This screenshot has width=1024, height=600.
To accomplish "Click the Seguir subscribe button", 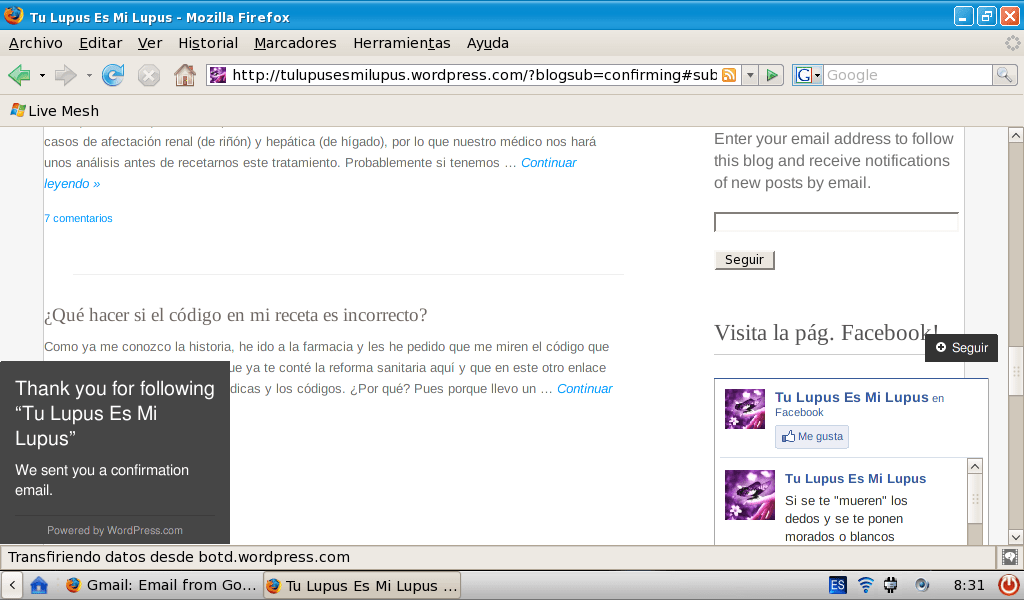I will [x=744, y=260].
